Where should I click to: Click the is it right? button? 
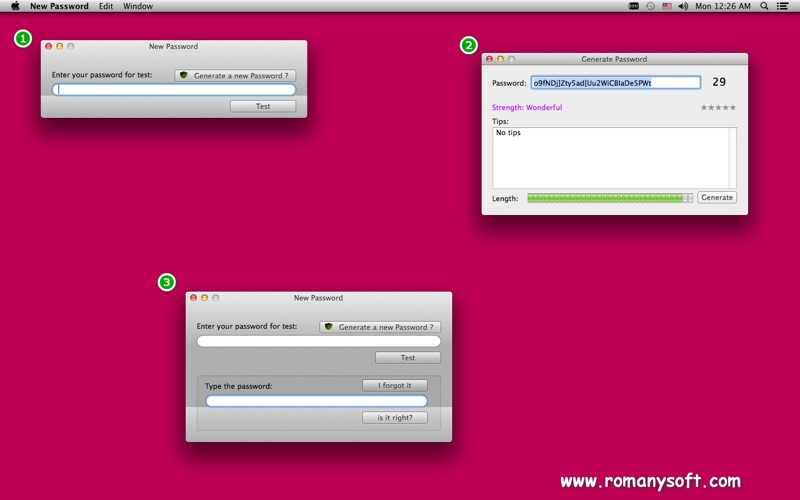[x=395, y=417]
